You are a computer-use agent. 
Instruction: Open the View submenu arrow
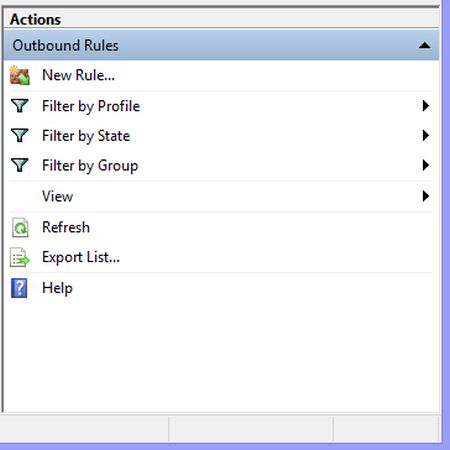tap(426, 196)
